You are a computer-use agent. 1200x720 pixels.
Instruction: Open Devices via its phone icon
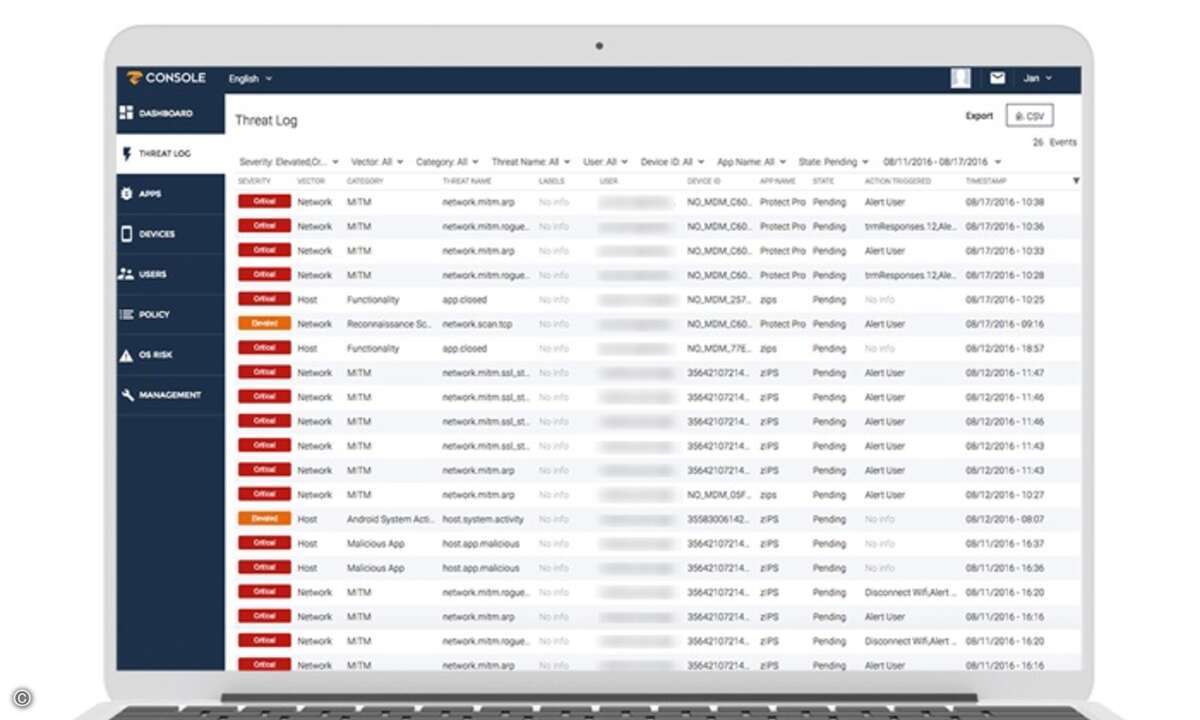126,234
